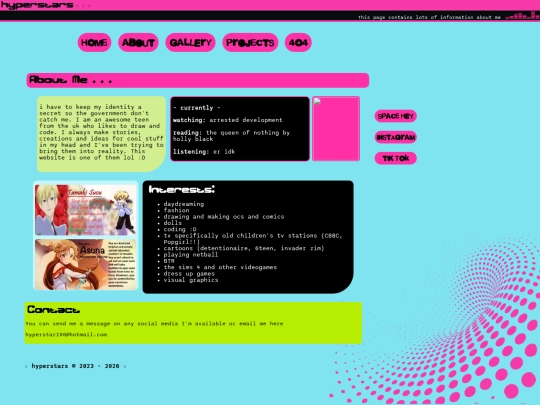Click the 'daydreaming' interest item
Viewport: 540px width, 405px height.
click(184, 204)
